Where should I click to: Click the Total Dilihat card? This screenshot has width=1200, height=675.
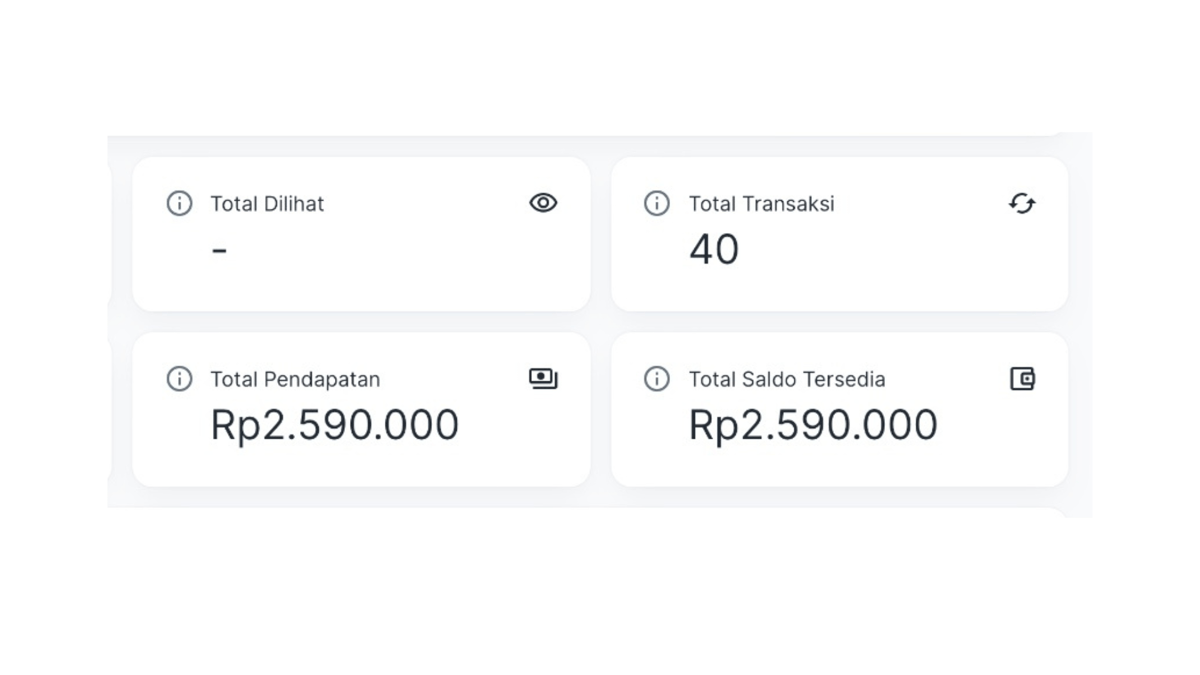tap(360, 232)
